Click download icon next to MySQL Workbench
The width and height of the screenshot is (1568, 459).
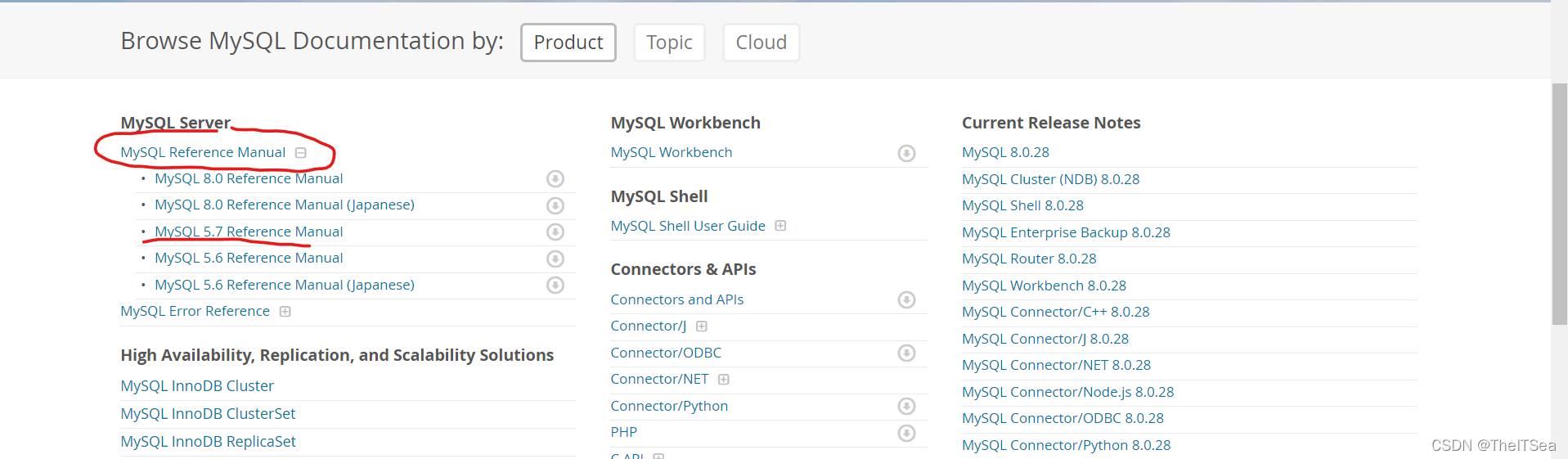[x=906, y=153]
